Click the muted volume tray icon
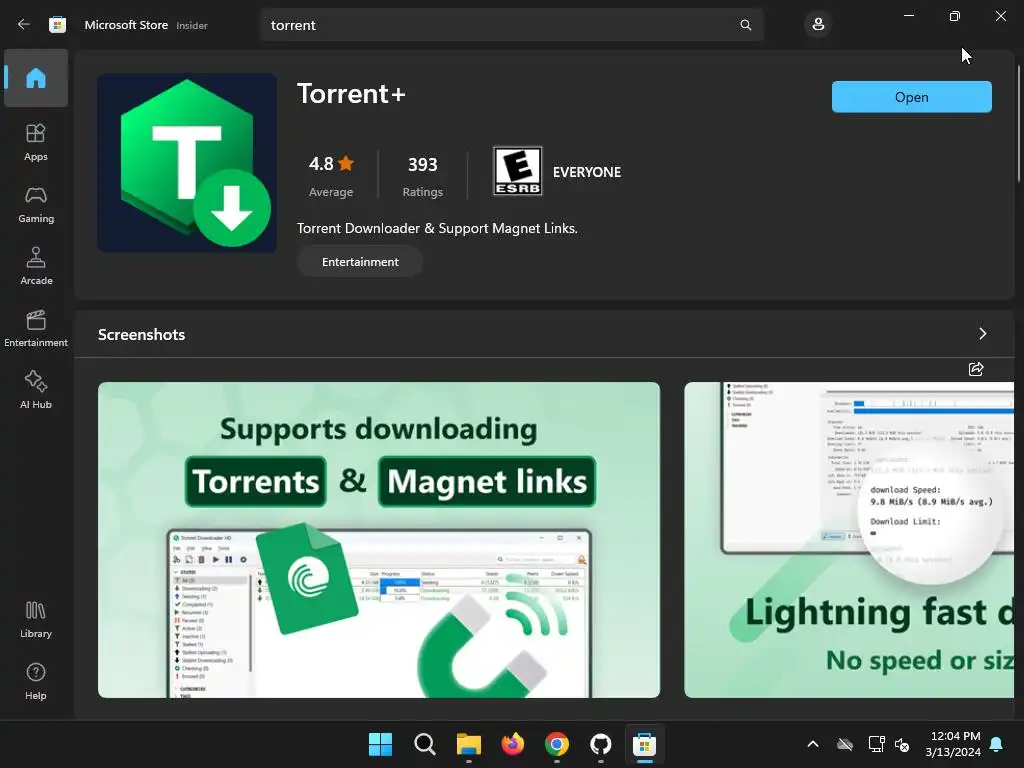 902,744
